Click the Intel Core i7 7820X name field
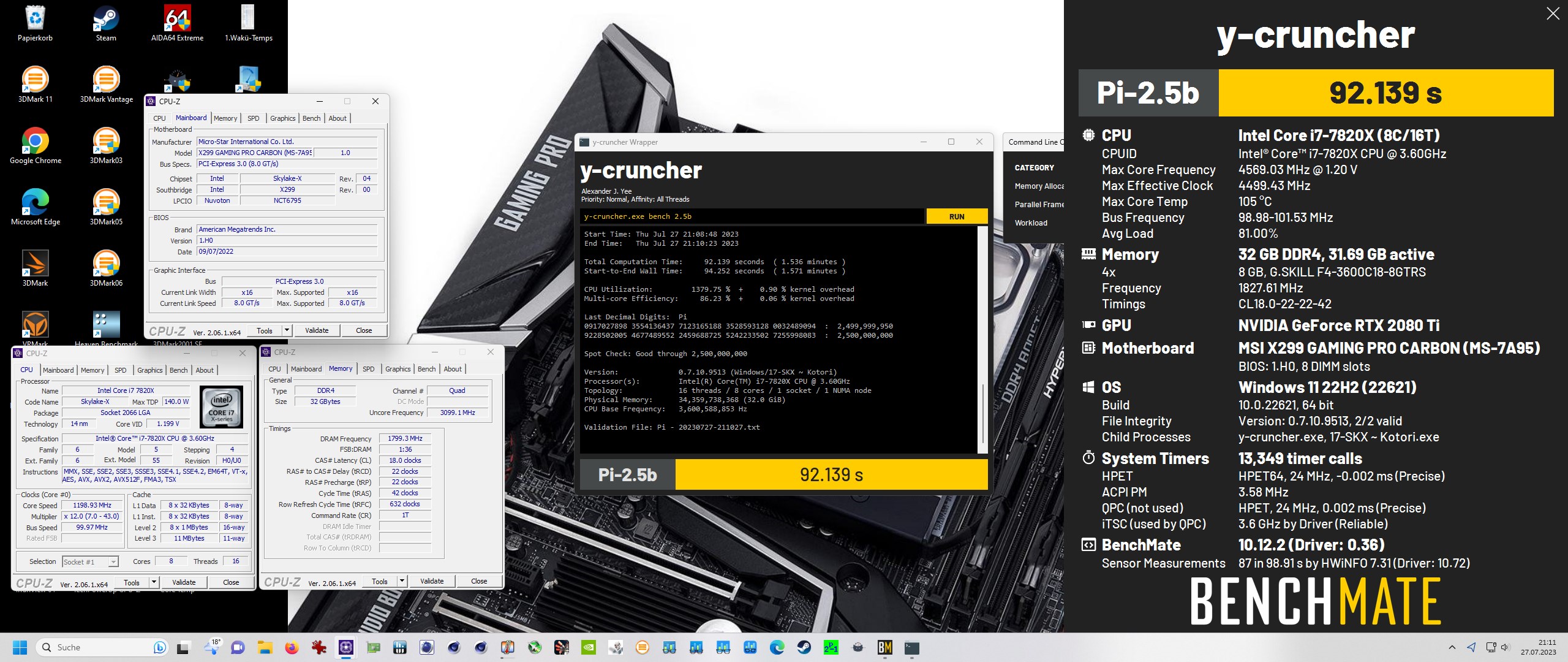The width and height of the screenshot is (1568, 662). [x=126, y=390]
